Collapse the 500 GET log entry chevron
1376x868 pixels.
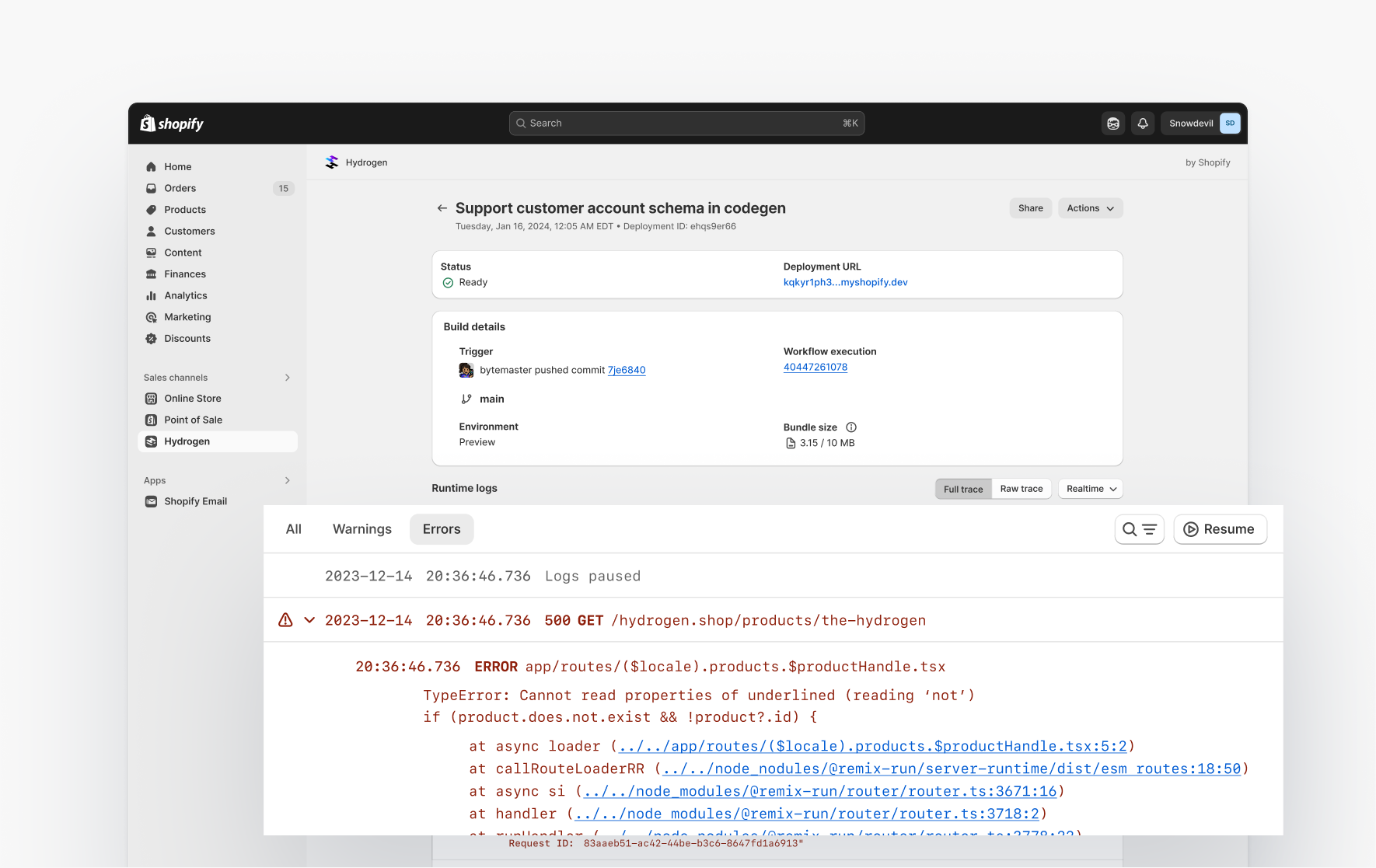click(x=309, y=620)
